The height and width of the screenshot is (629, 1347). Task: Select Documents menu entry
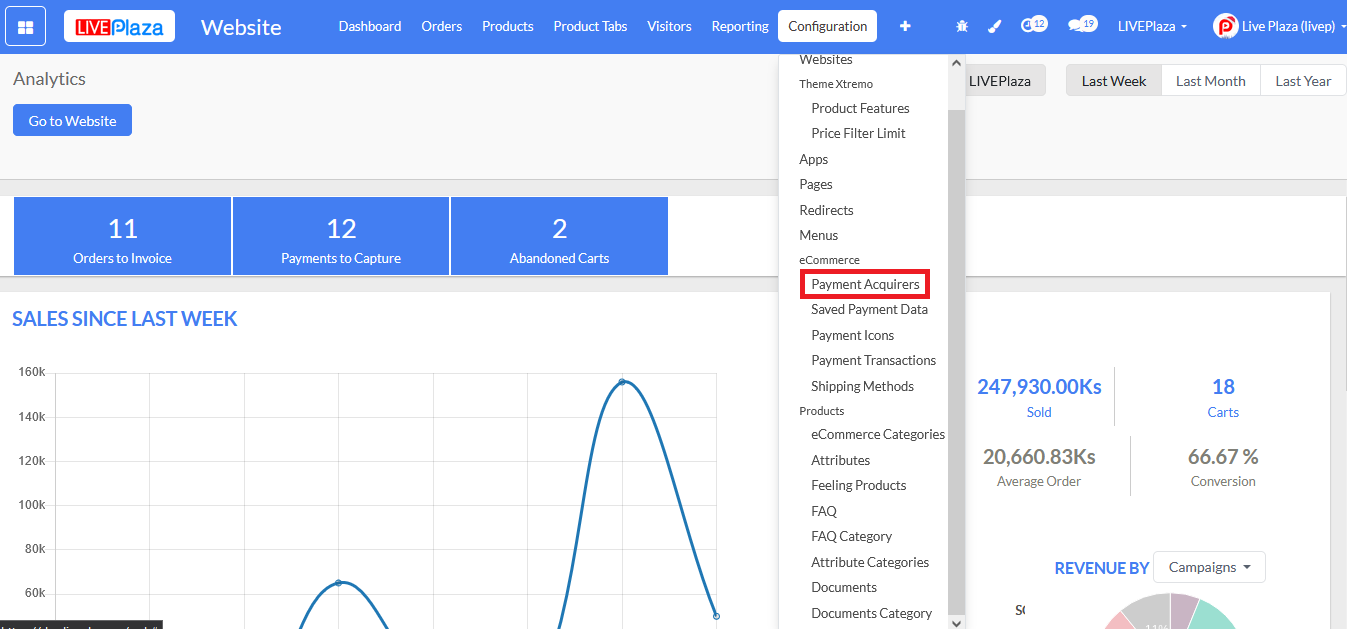(x=844, y=587)
